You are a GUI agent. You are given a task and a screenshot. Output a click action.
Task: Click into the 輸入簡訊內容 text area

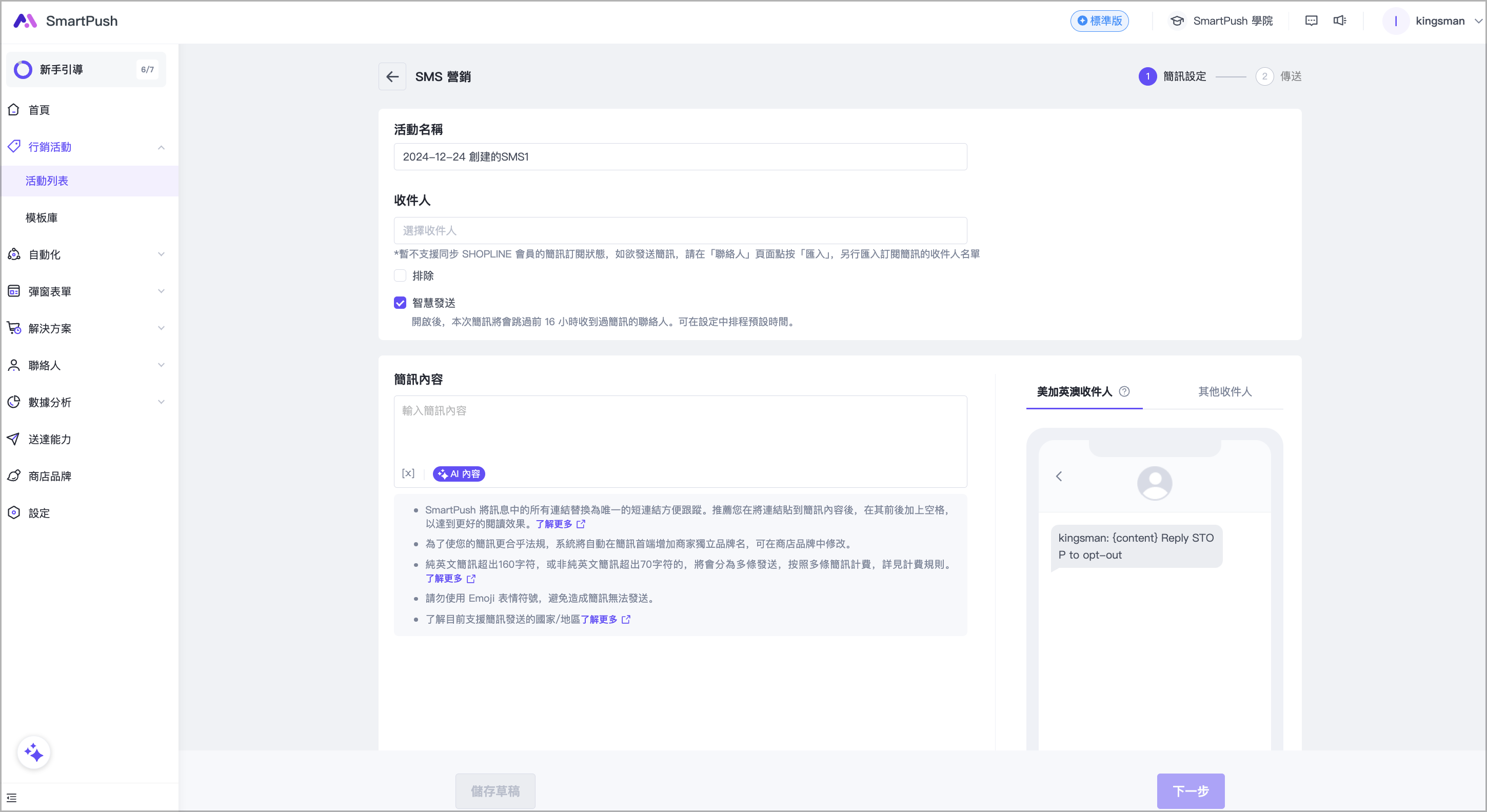(680, 430)
